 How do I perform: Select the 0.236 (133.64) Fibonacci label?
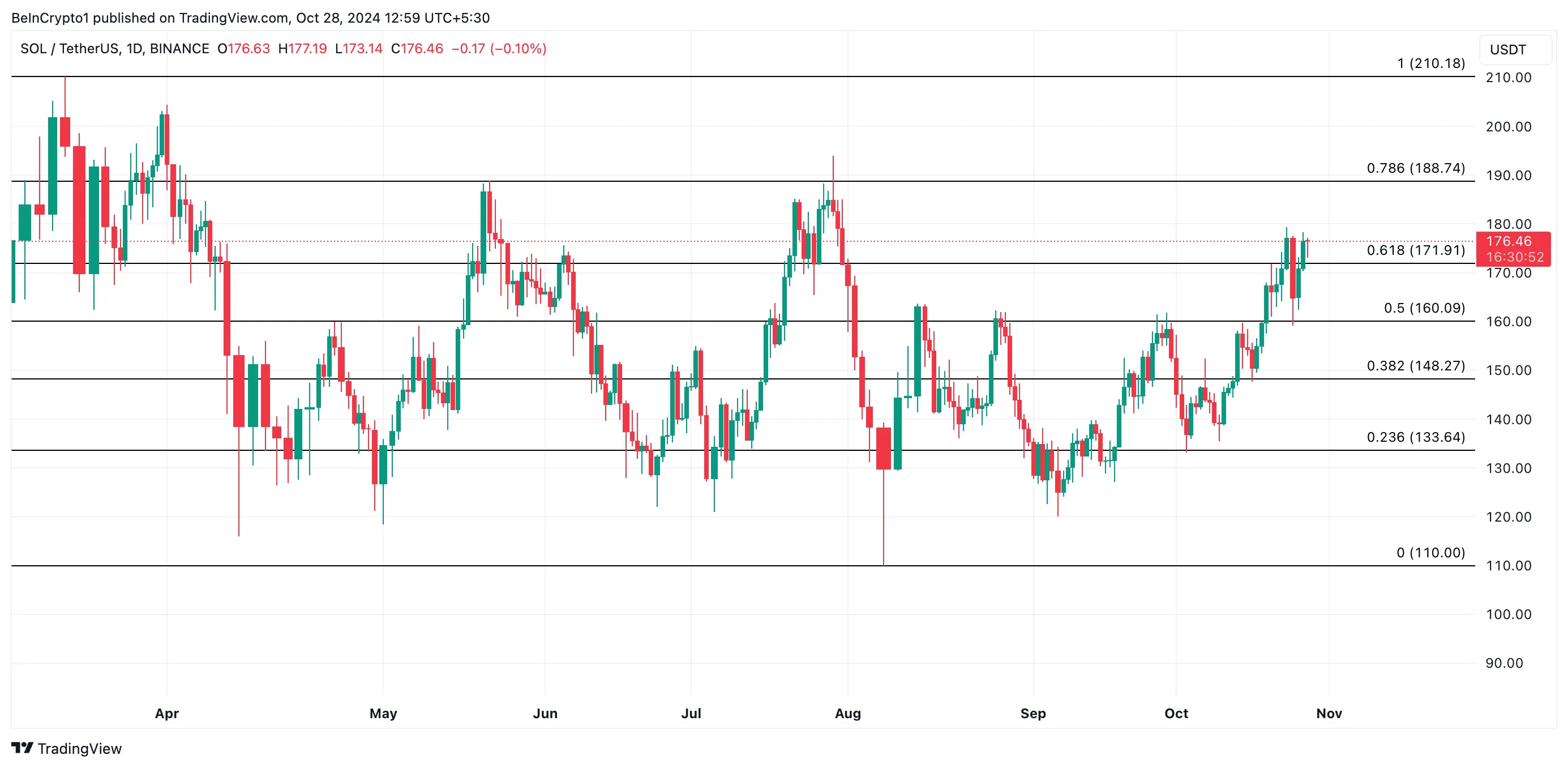1416,437
